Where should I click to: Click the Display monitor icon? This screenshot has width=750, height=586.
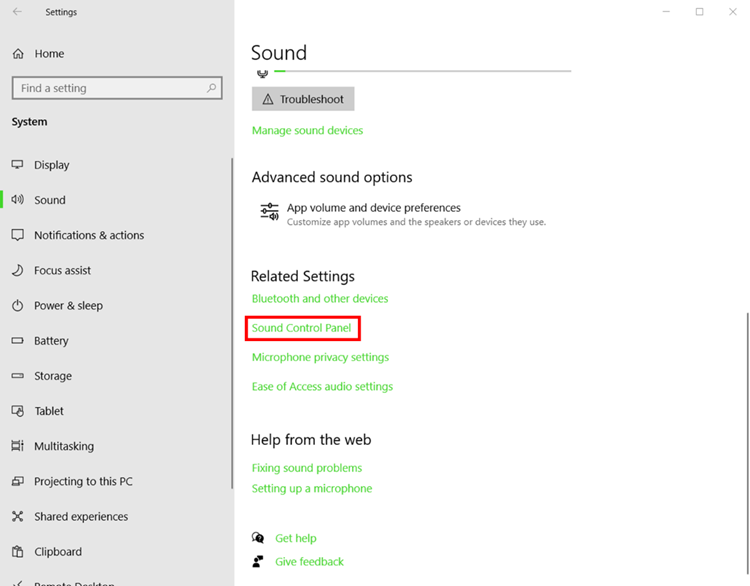(x=17, y=165)
